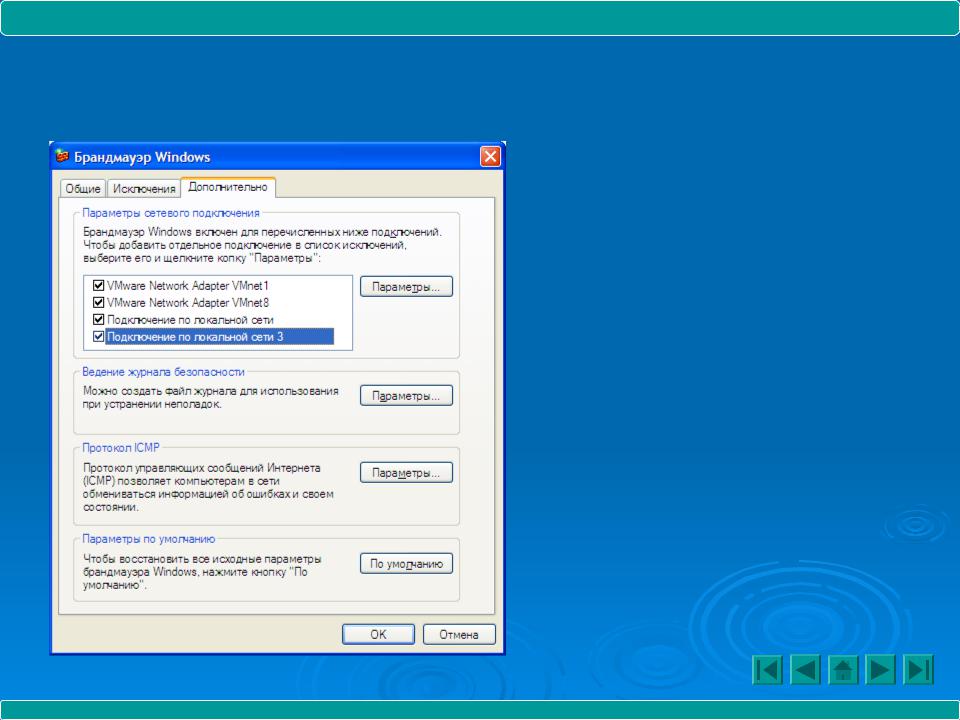Click the Отмена button

tap(459, 634)
